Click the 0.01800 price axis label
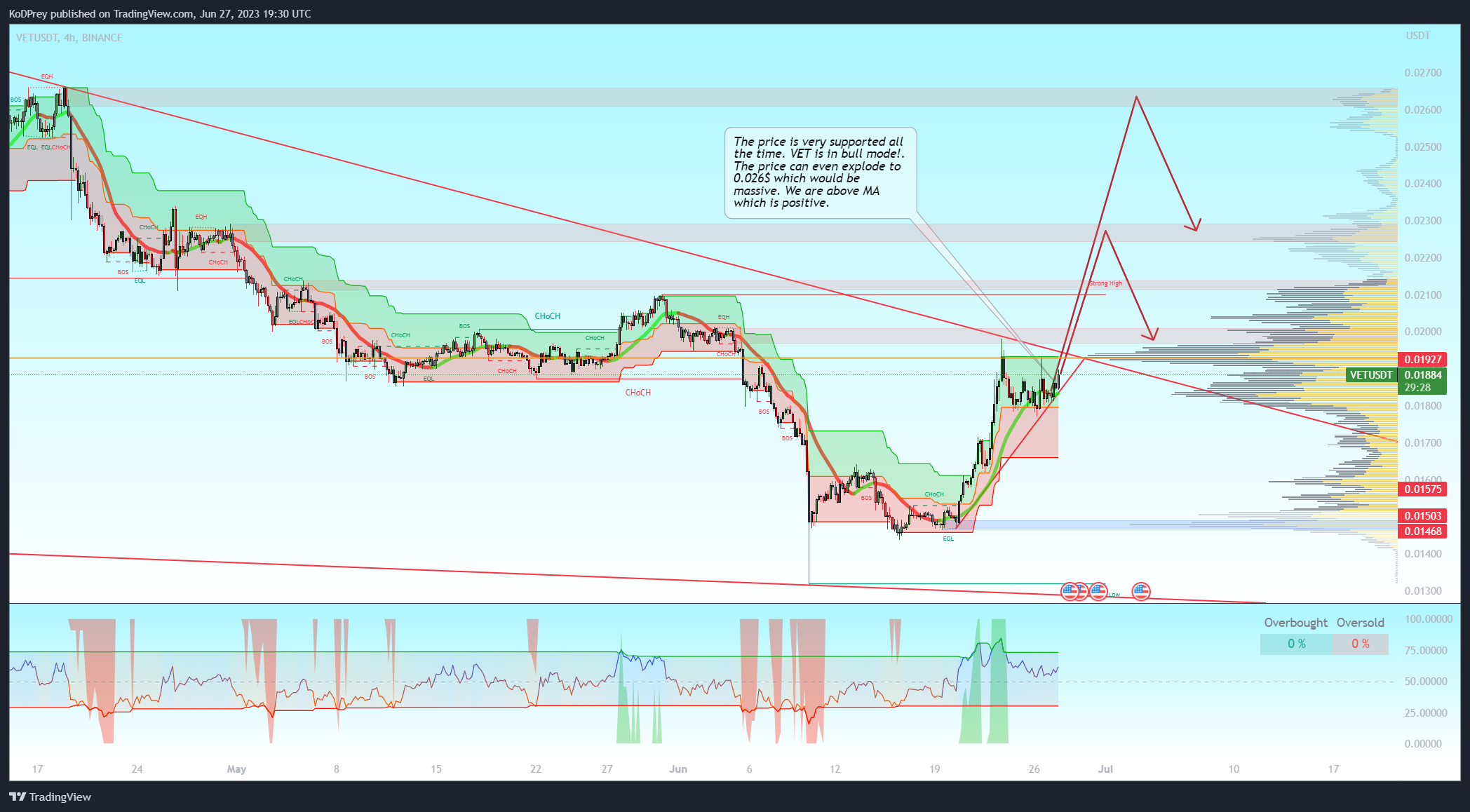This screenshot has height=812, width=1470. point(1423,406)
